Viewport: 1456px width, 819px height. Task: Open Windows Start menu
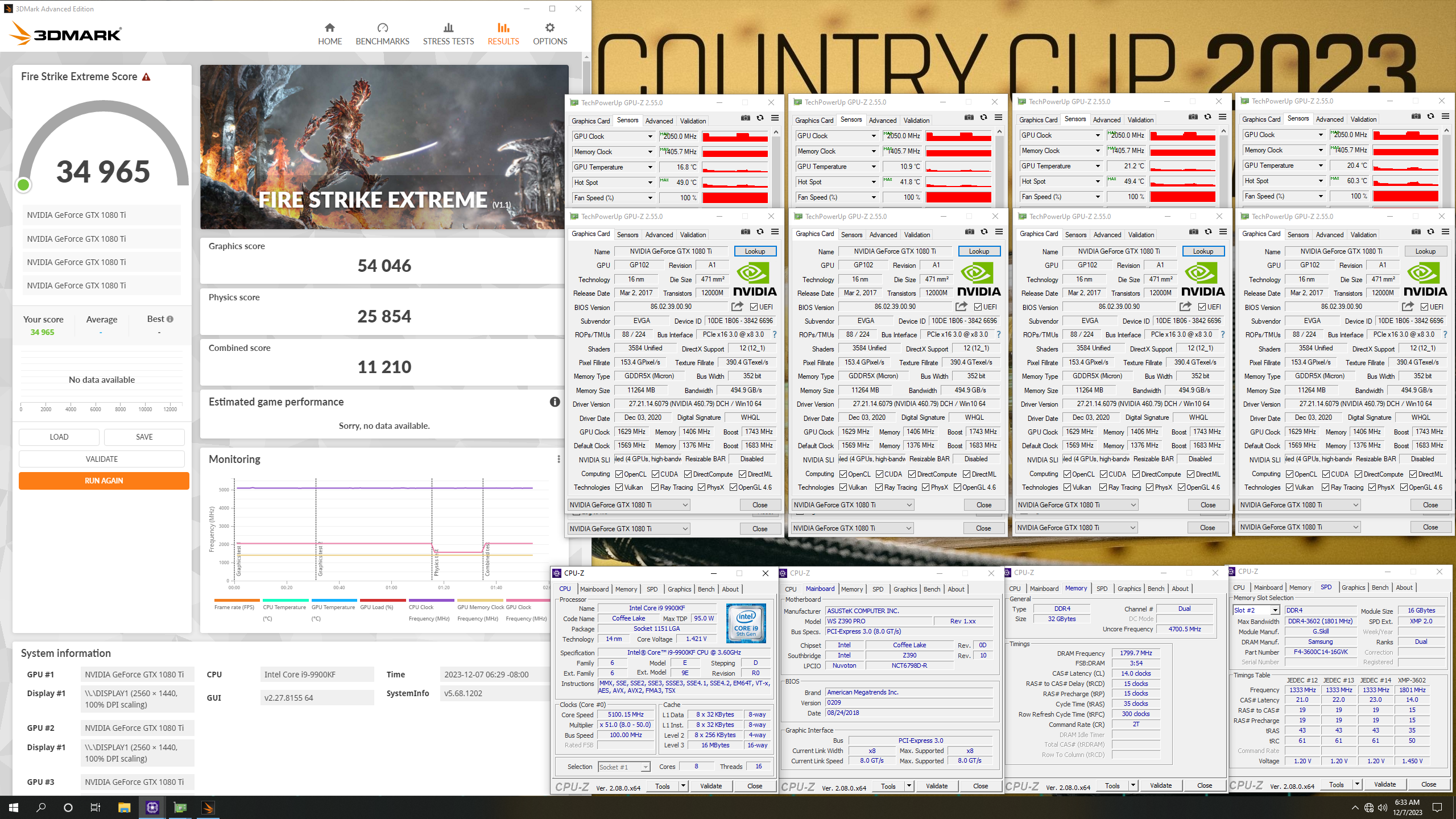(14, 808)
